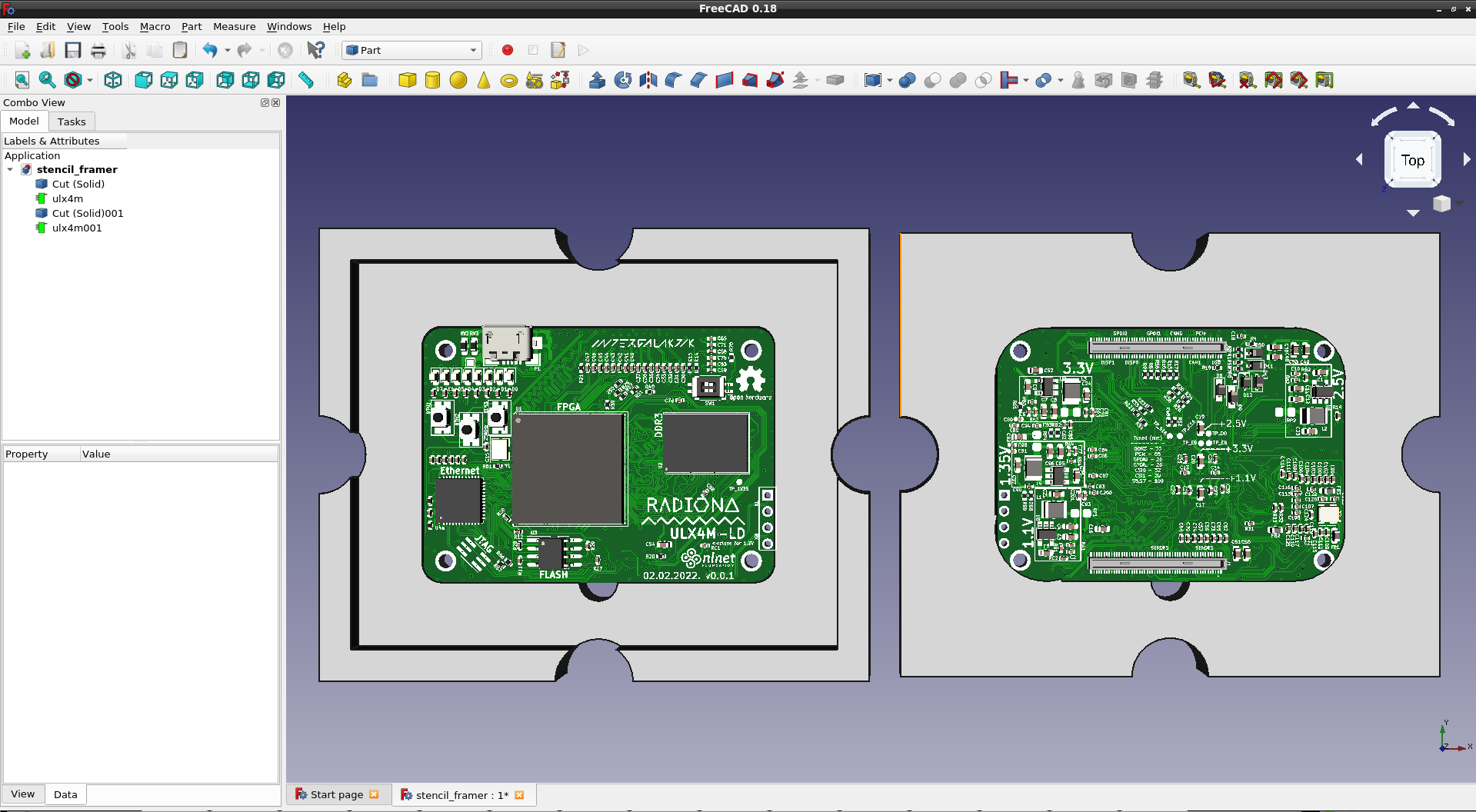Start macro recording with red button
The height and width of the screenshot is (812, 1476).
pyautogui.click(x=507, y=50)
